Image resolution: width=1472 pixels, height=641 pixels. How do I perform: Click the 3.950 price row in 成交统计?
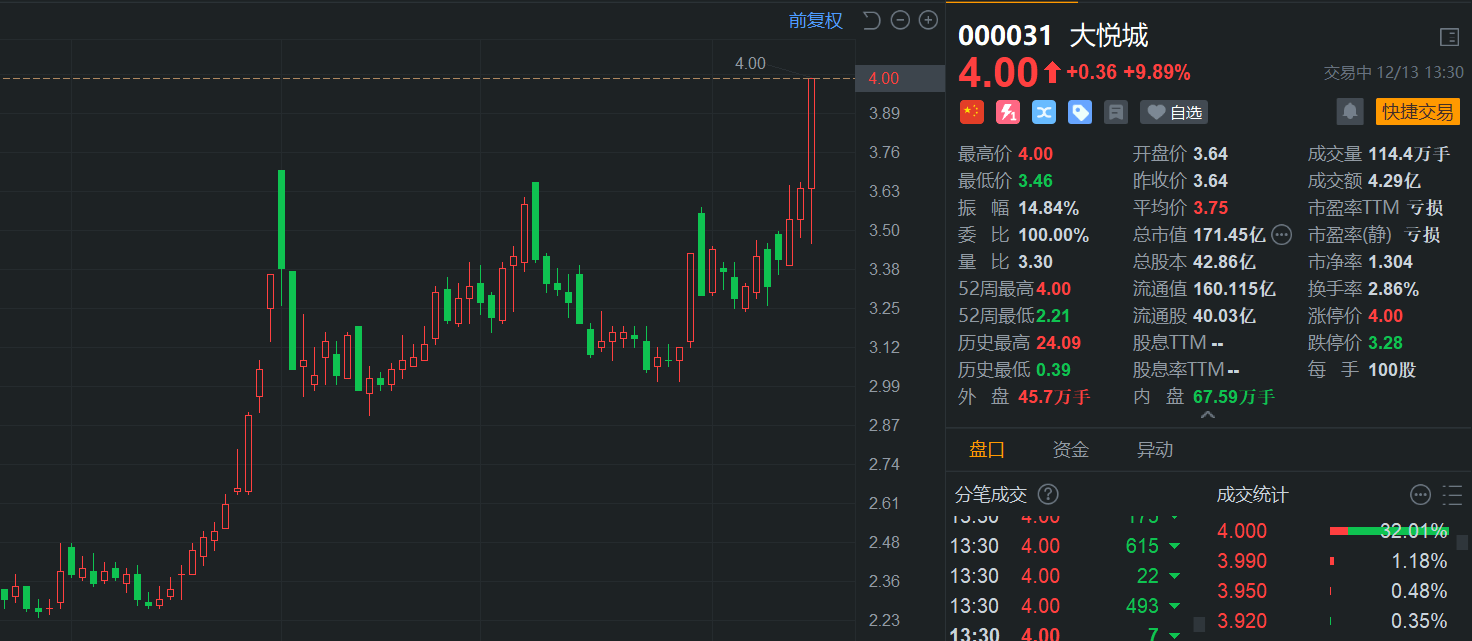[x=1332, y=591]
